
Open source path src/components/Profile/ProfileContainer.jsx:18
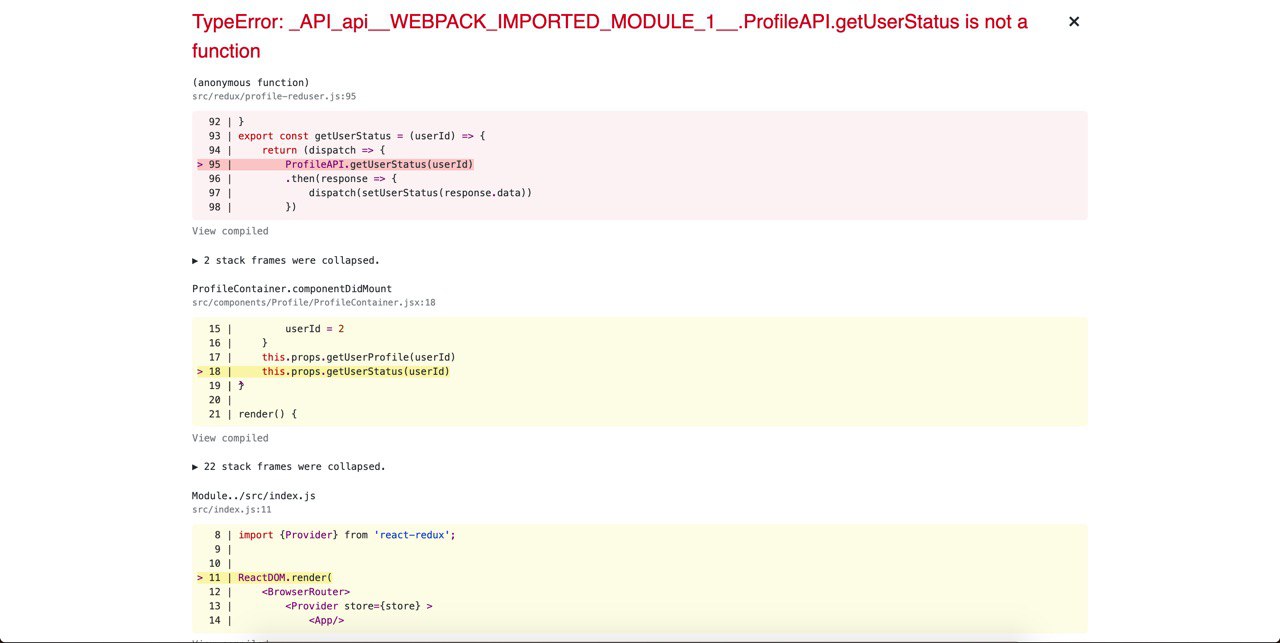314,303
